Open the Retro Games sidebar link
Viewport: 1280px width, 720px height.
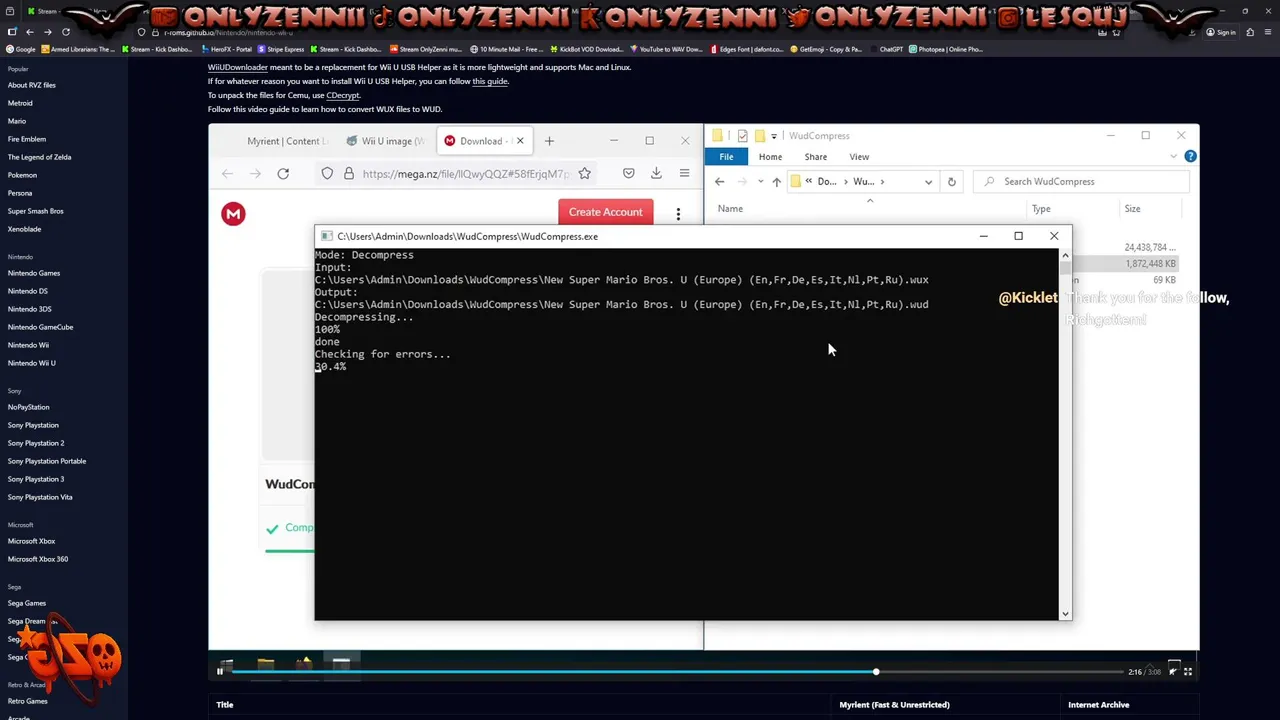click(28, 701)
